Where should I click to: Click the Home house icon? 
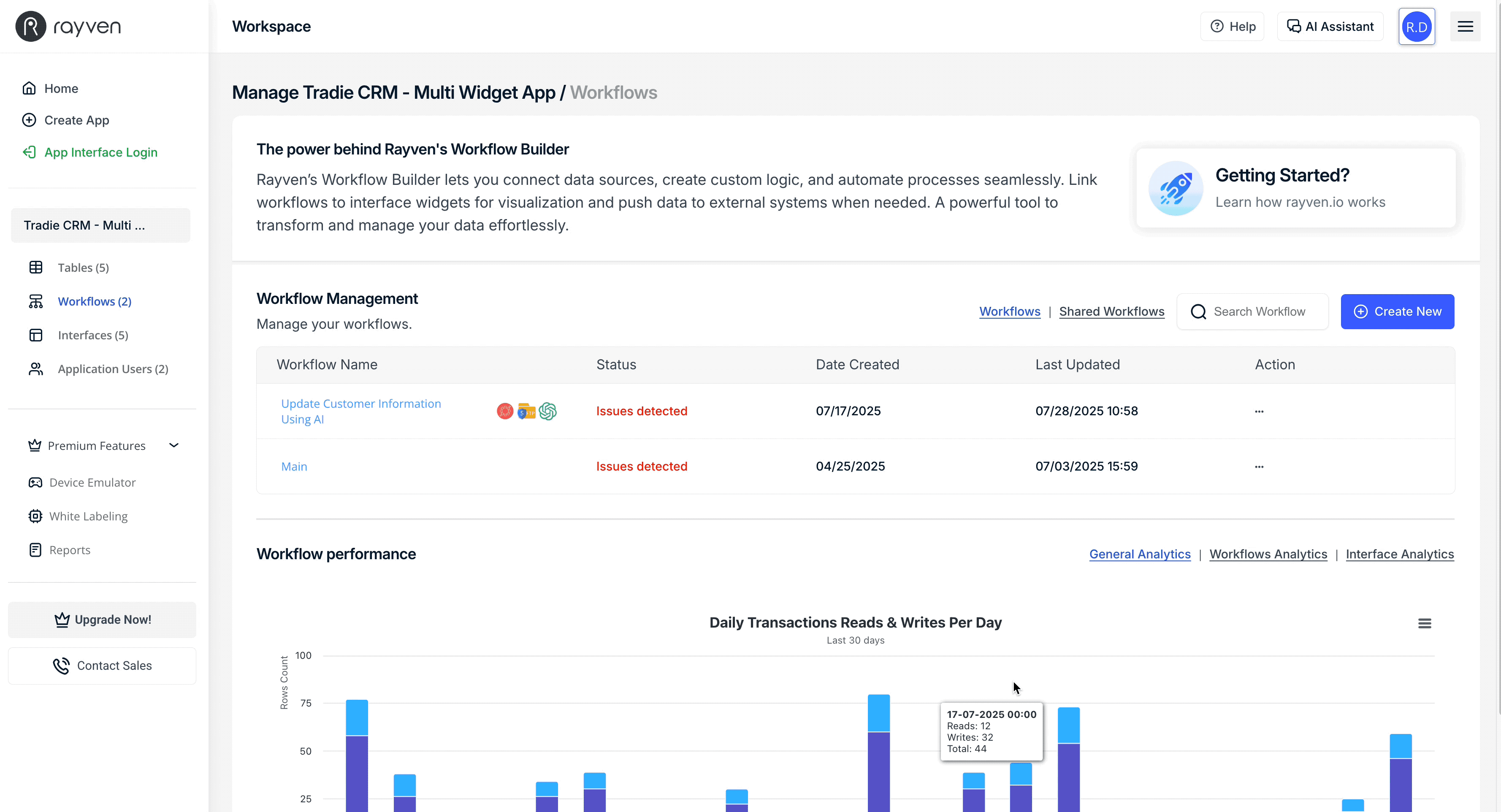coord(29,88)
